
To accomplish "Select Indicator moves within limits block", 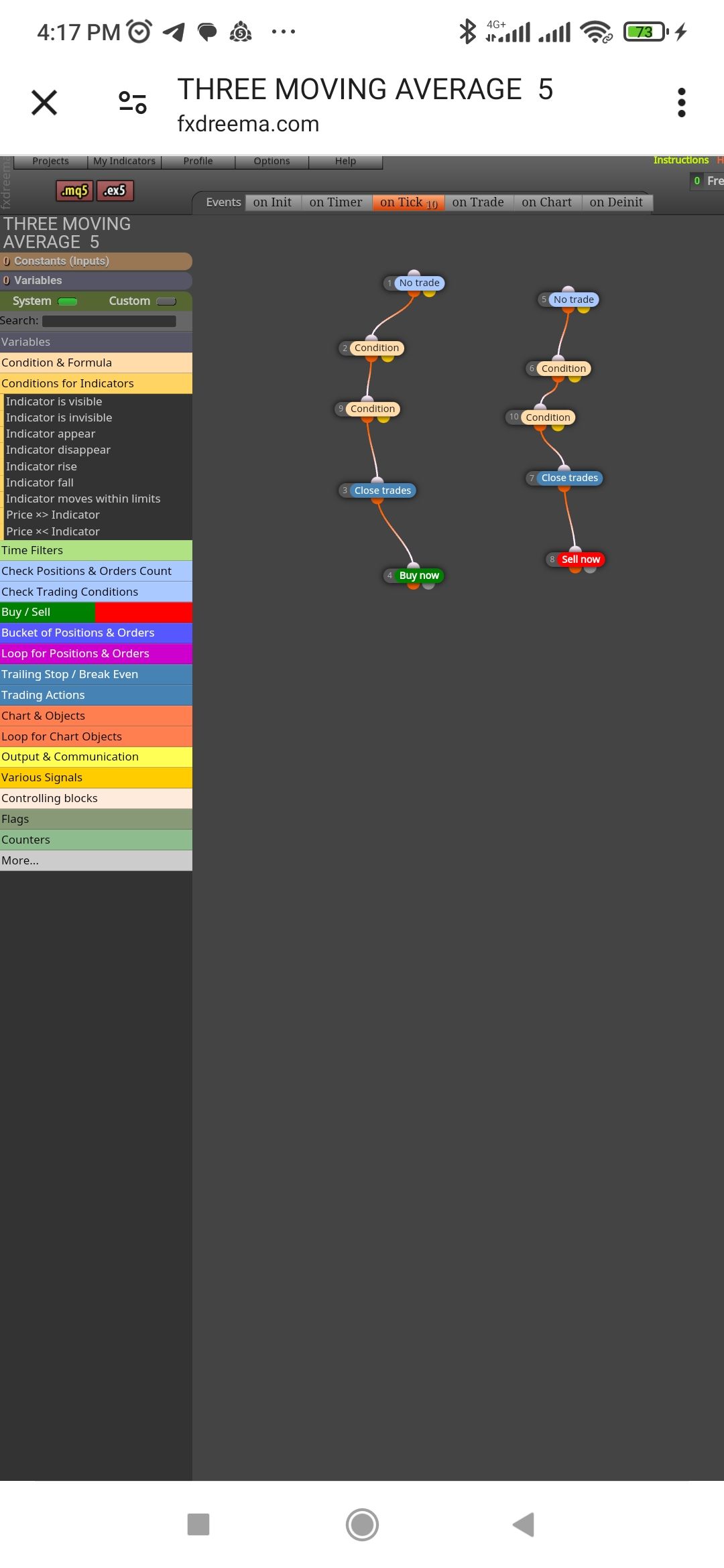I will pos(83,499).
